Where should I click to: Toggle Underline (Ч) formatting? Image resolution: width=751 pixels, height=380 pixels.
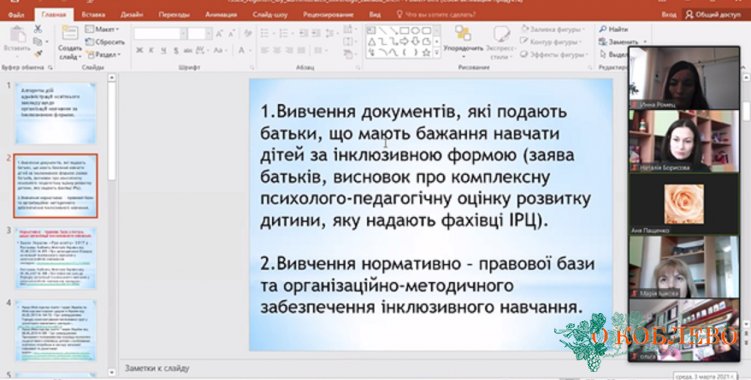pyautogui.click(x=164, y=50)
